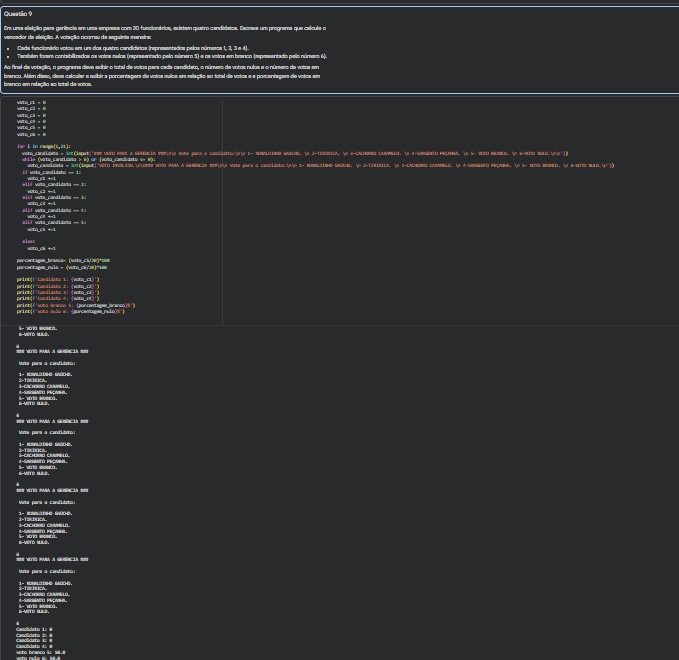Click the paragraph starting 'Ao final da votação'
This screenshot has width=679, height=660.
click(x=162, y=76)
